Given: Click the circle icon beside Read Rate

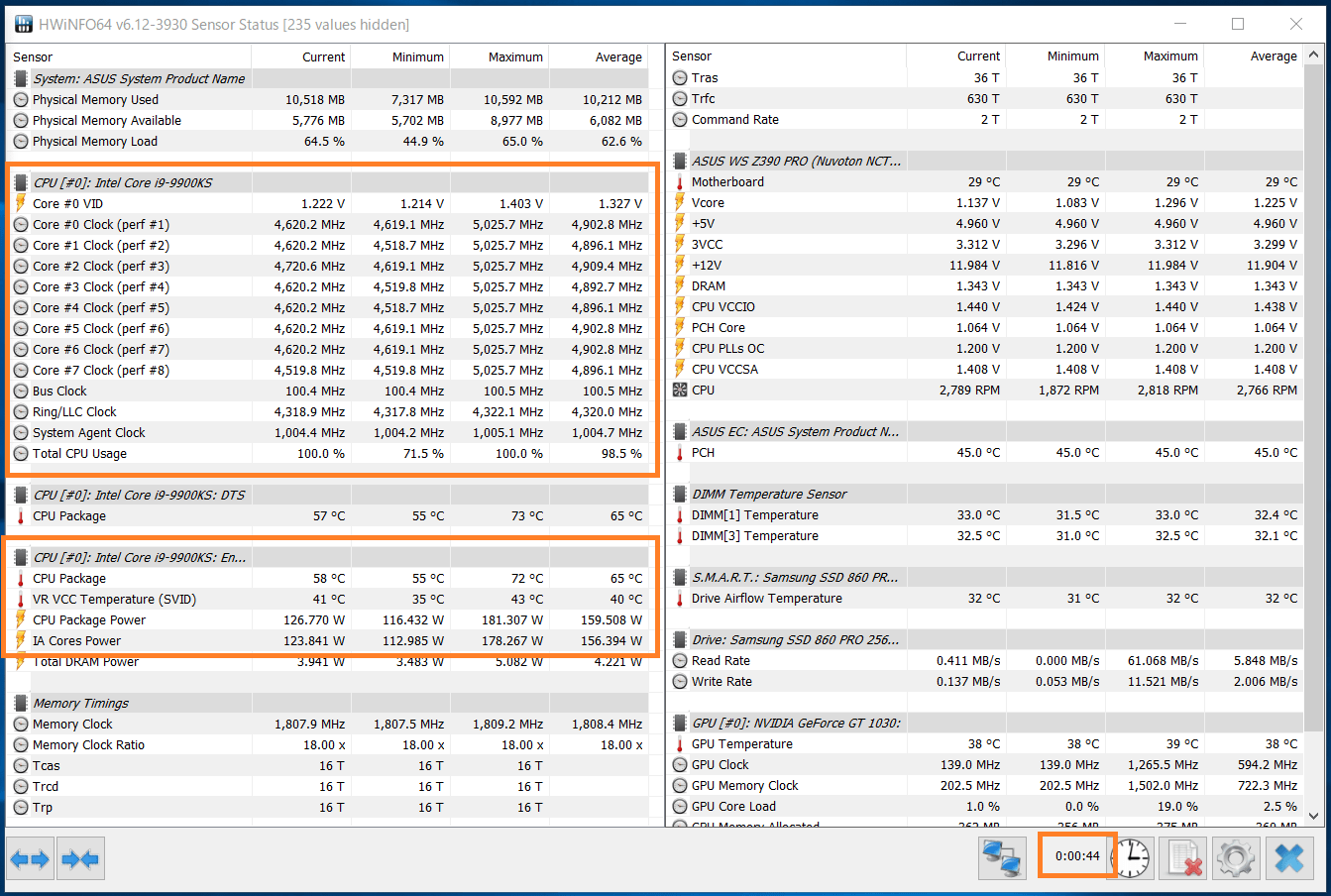Looking at the screenshot, I should click(680, 660).
